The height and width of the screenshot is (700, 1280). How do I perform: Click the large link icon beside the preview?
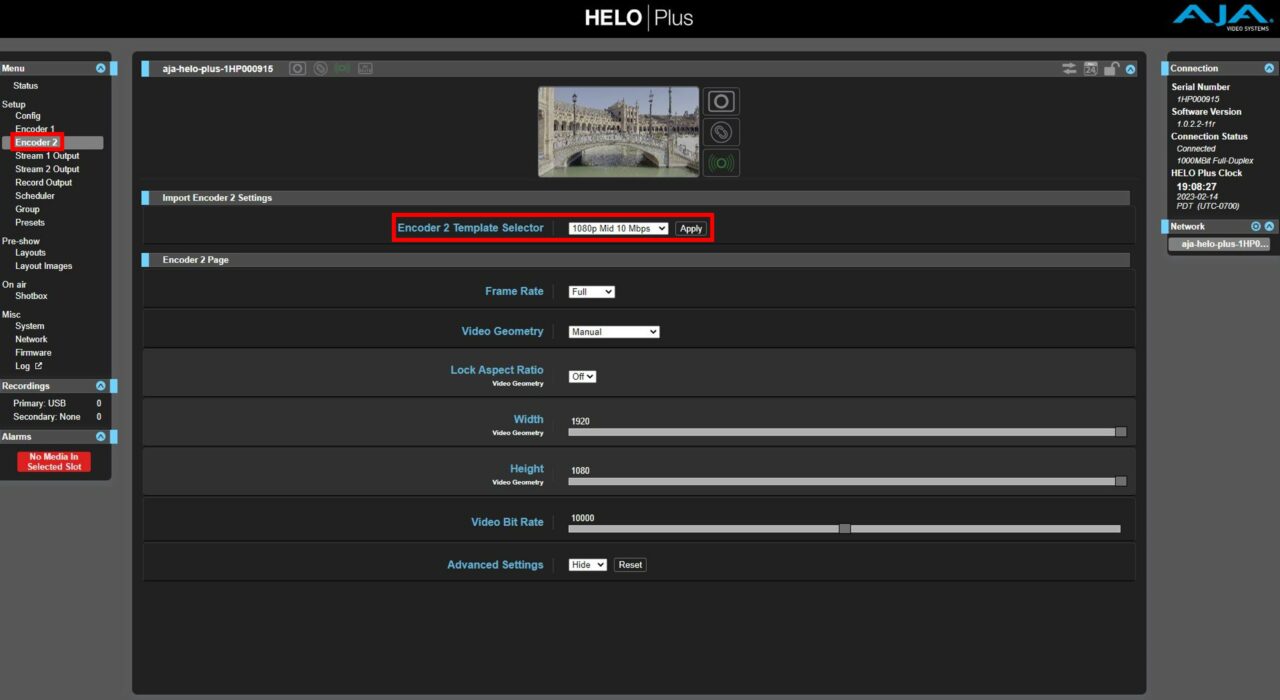pyautogui.click(x=721, y=132)
